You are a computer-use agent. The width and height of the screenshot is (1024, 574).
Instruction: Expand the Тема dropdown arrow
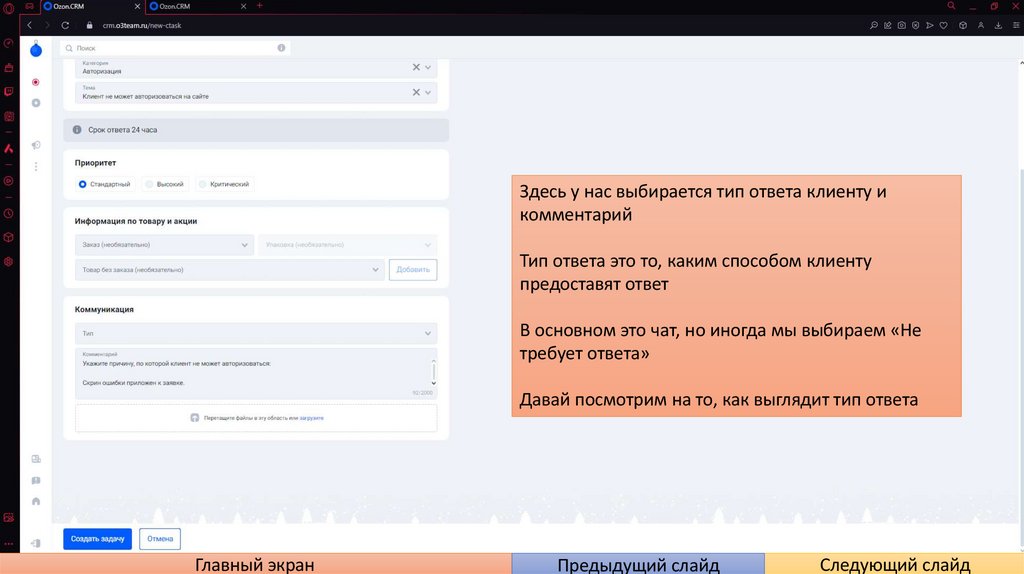pos(428,92)
